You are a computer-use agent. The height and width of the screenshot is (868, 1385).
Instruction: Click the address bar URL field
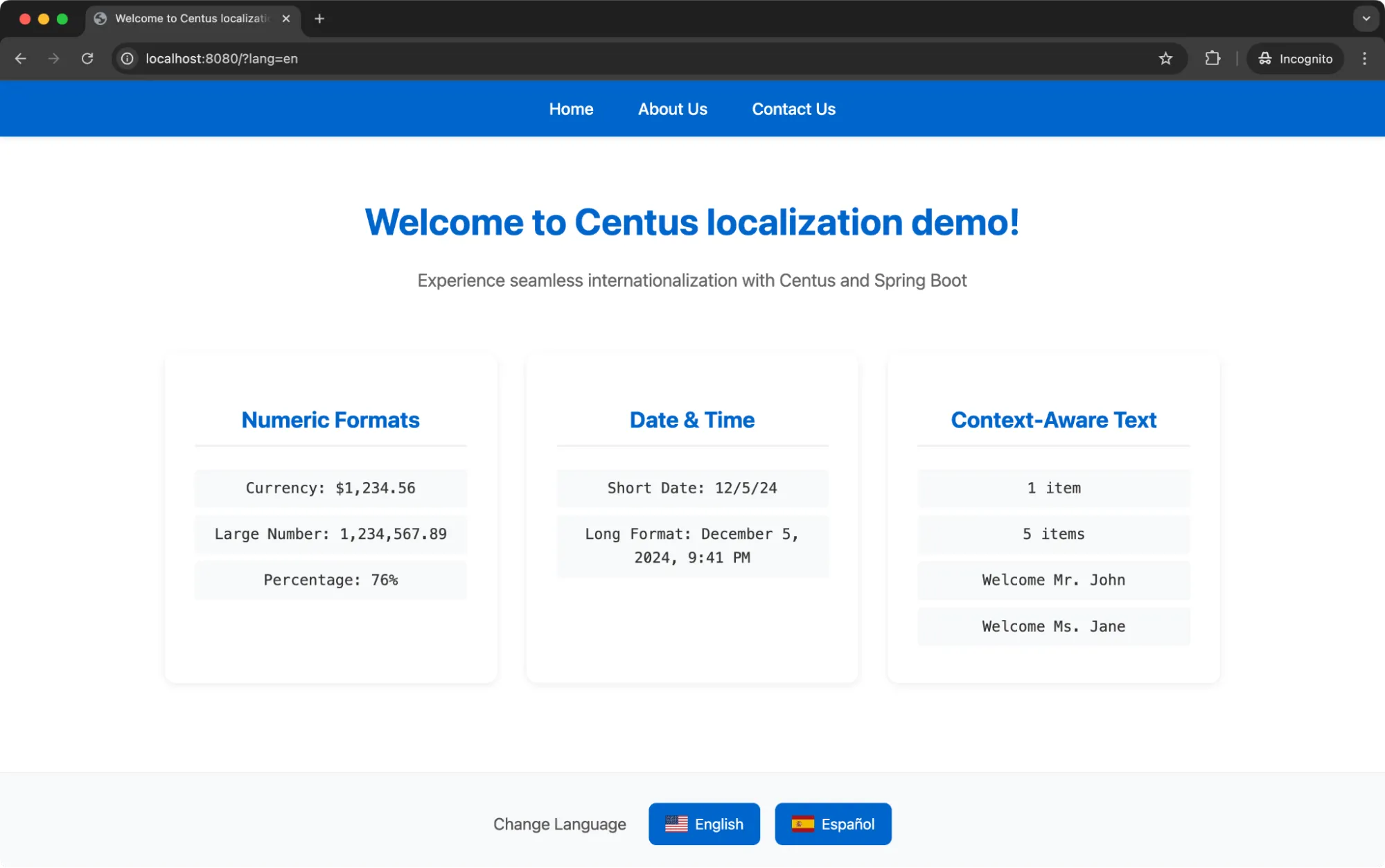point(221,58)
